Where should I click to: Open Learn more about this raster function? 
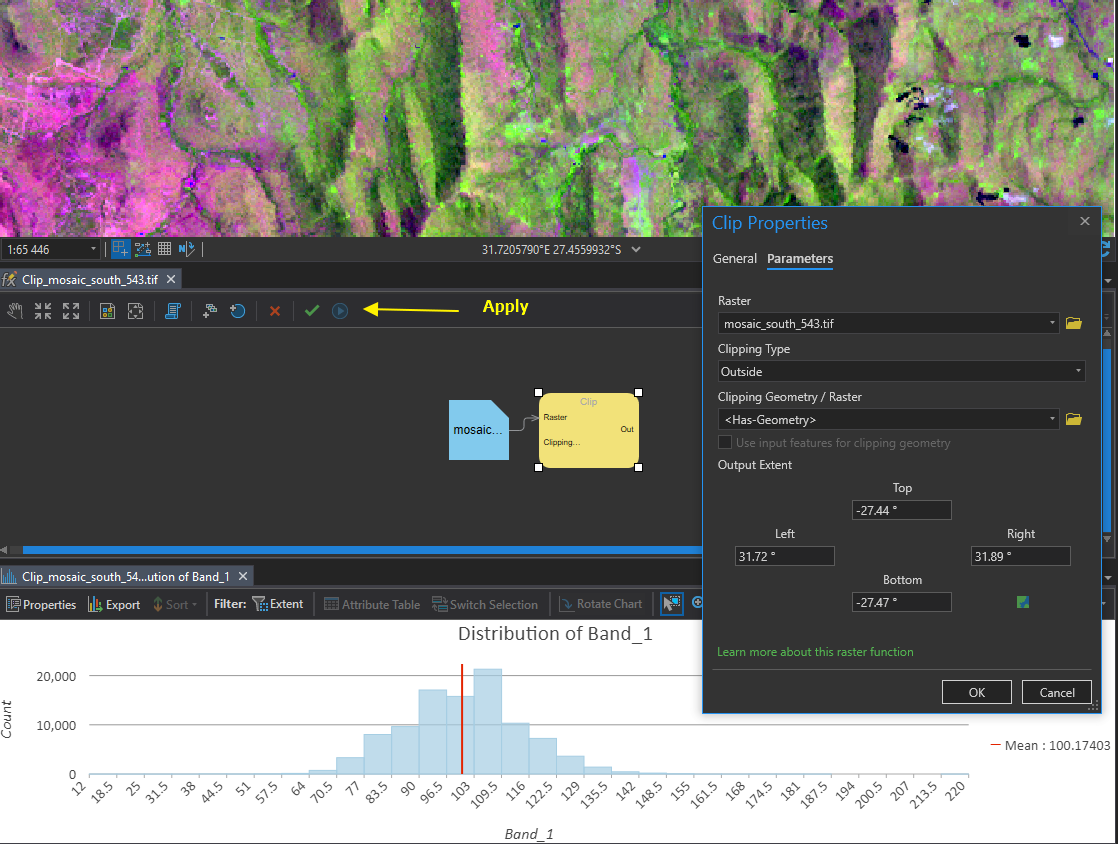coord(815,652)
